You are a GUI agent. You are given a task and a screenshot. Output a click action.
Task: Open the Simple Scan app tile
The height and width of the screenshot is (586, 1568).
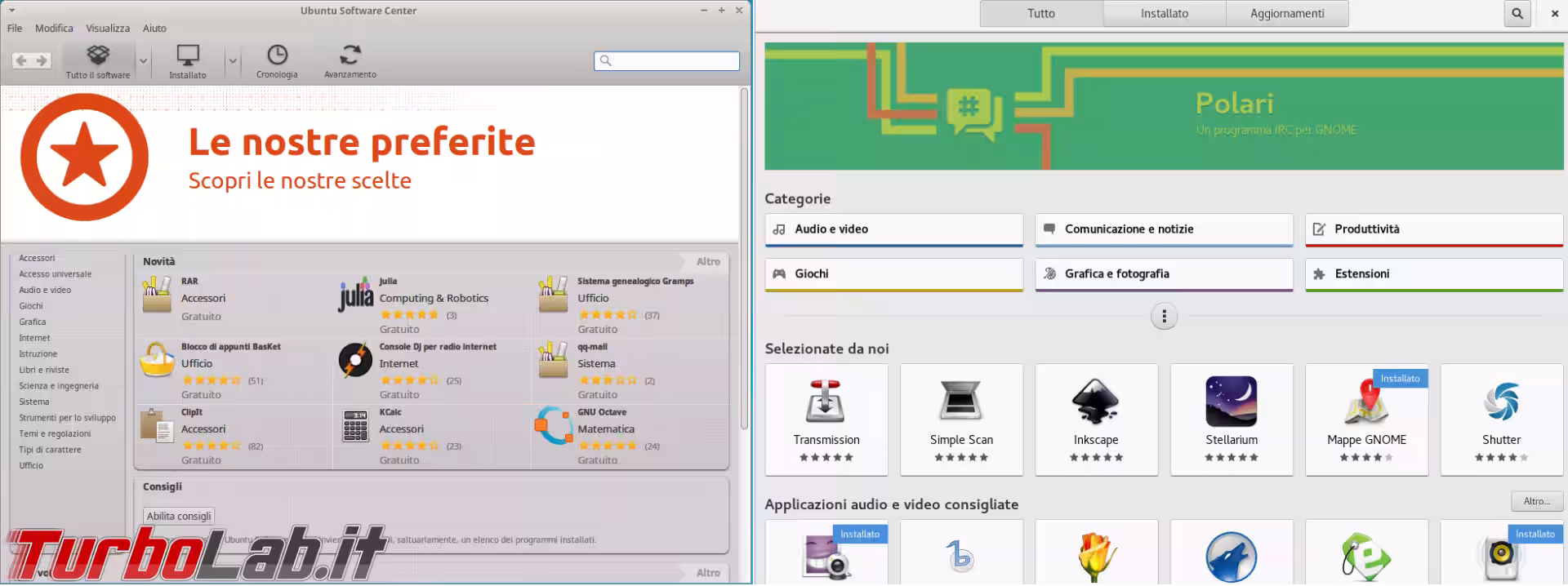tap(961, 420)
